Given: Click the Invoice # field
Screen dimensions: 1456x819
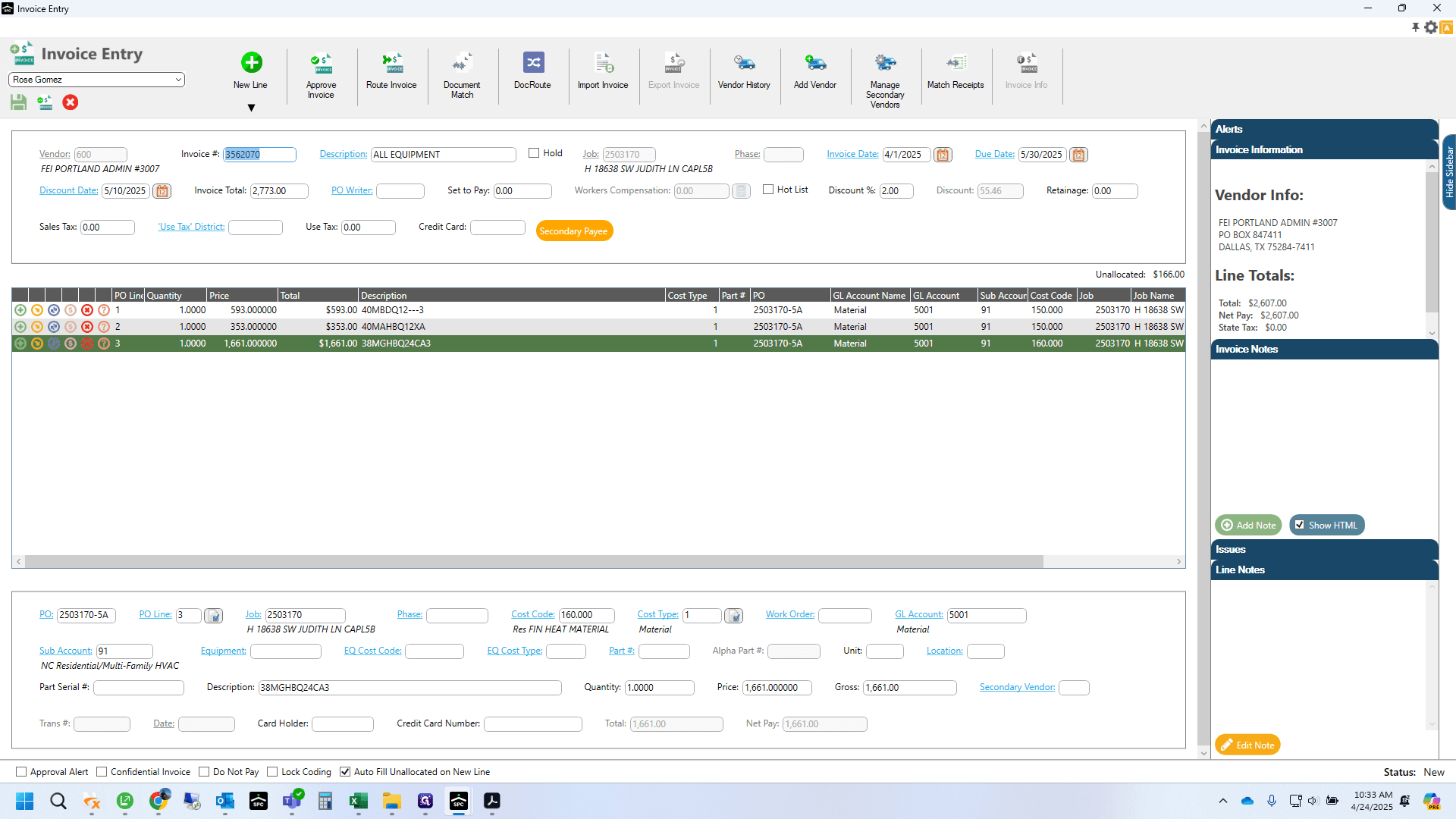Looking at the screenshot, I should pos(259,155).
